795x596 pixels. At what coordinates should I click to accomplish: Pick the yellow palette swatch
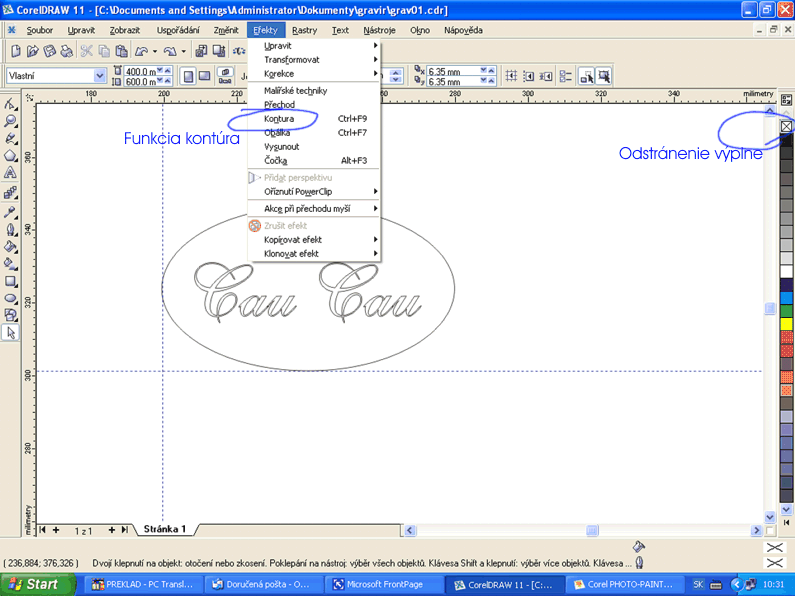(x=786, y=323)
